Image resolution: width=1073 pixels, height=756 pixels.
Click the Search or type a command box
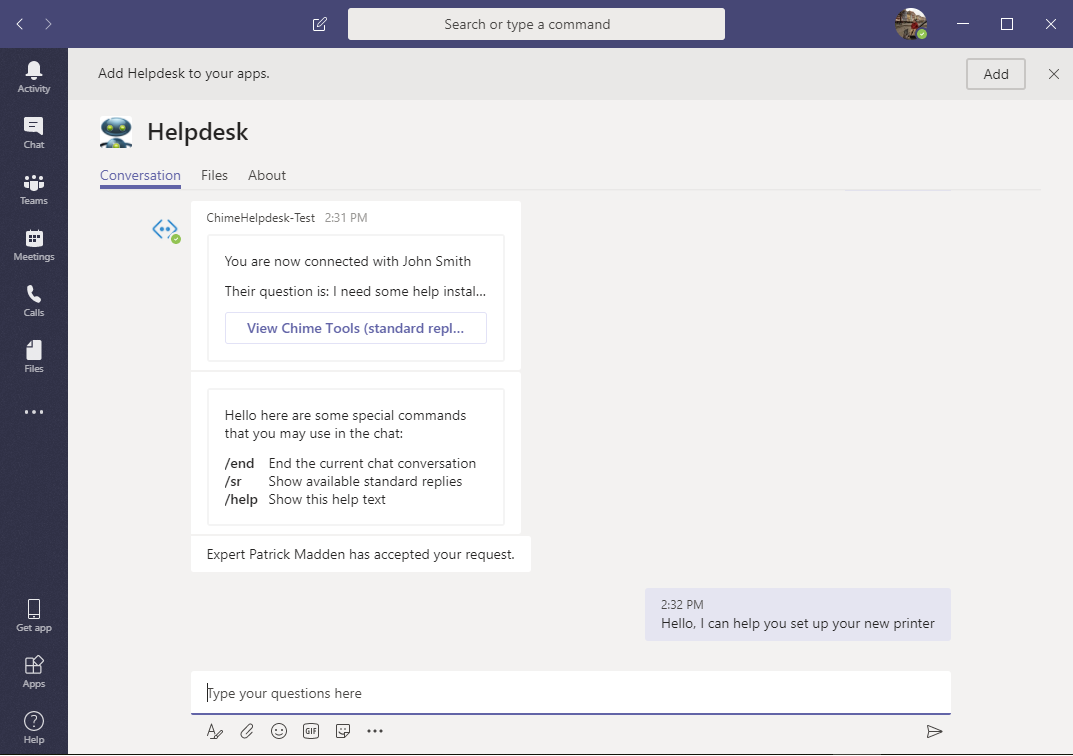536,24
